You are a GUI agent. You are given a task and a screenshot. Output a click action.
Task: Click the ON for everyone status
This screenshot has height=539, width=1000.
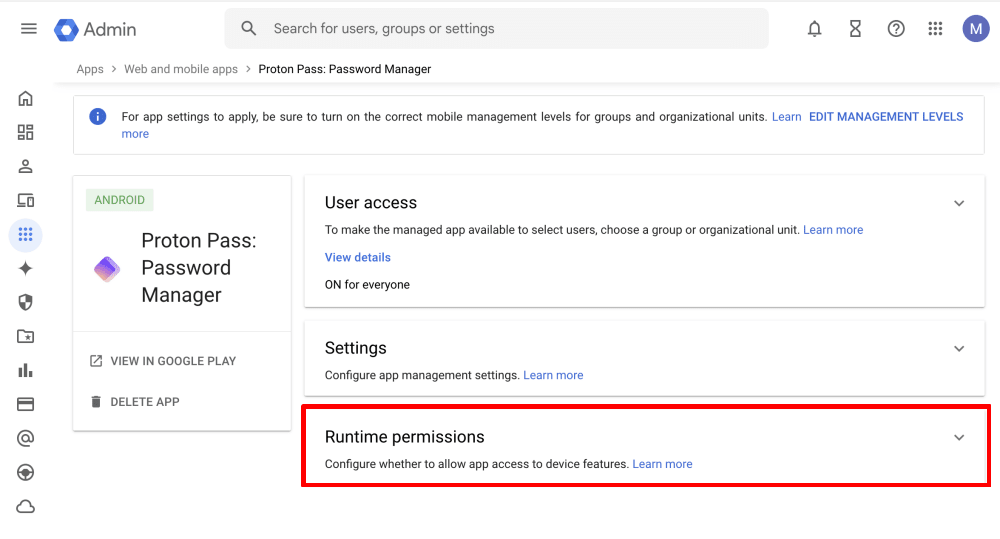point(367,285)
